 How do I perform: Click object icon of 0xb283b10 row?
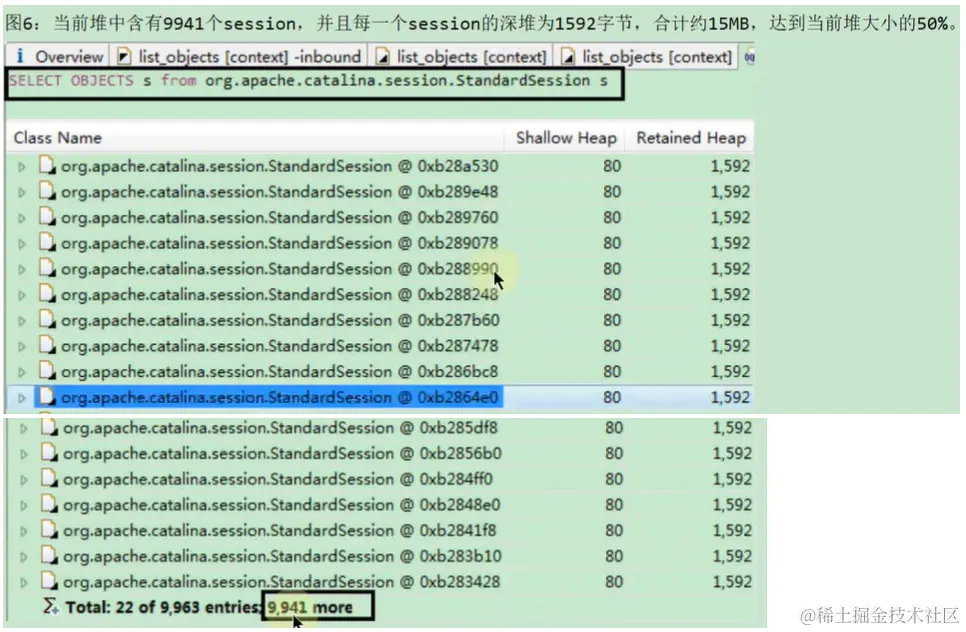(49, 556)
